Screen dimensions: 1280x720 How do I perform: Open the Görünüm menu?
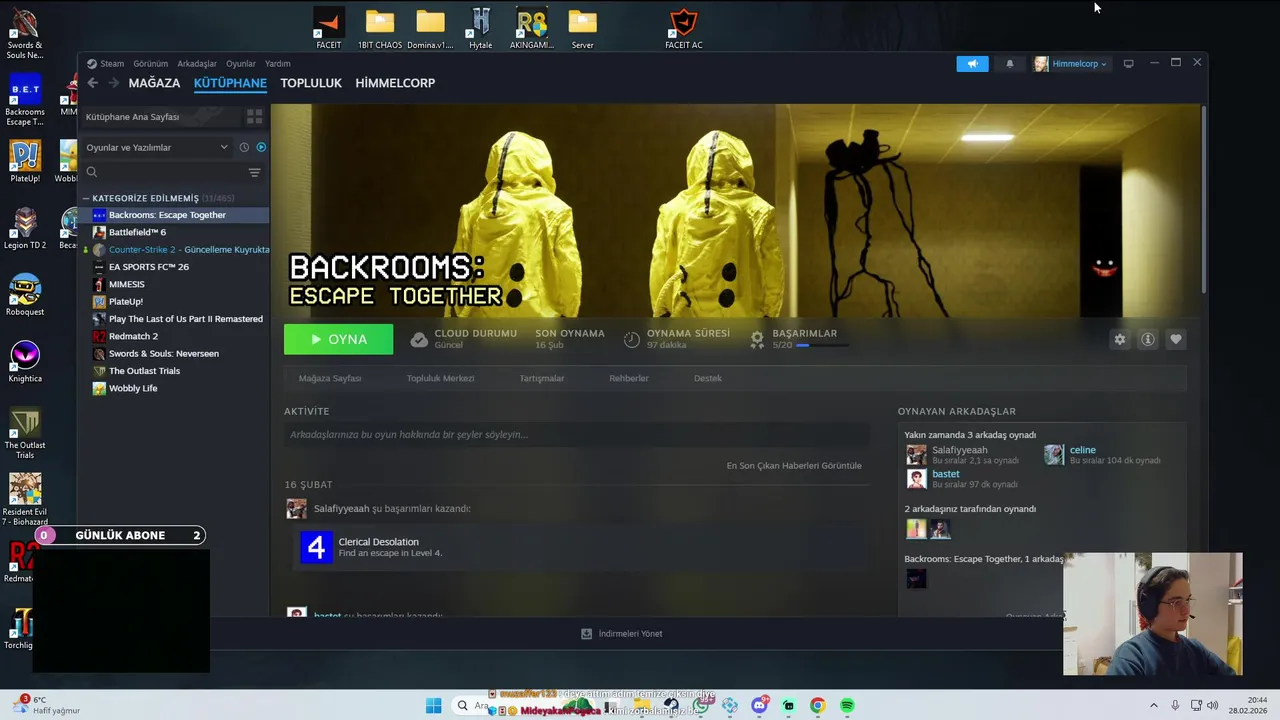[x=151, y=63]
